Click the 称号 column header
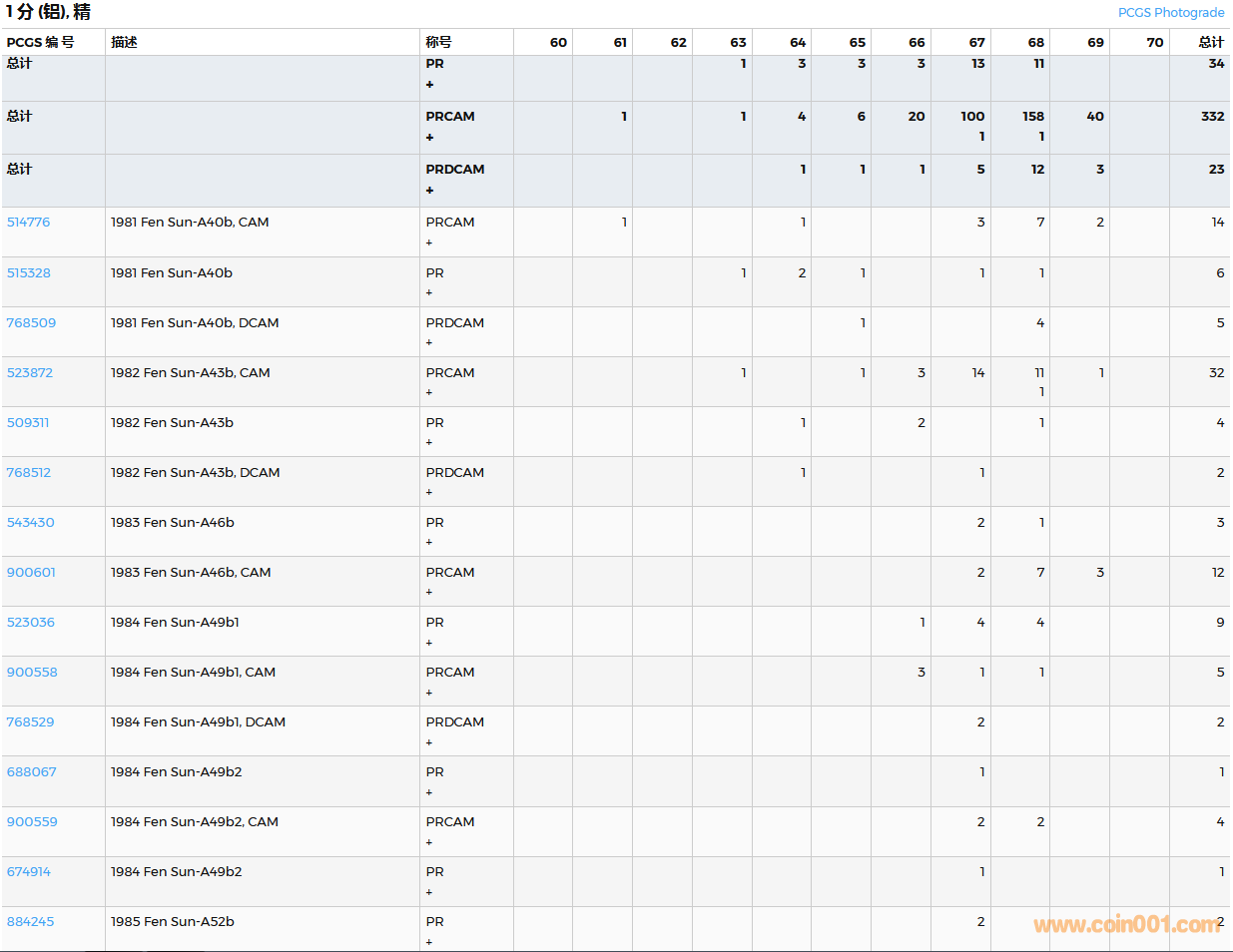 (438, 42)
